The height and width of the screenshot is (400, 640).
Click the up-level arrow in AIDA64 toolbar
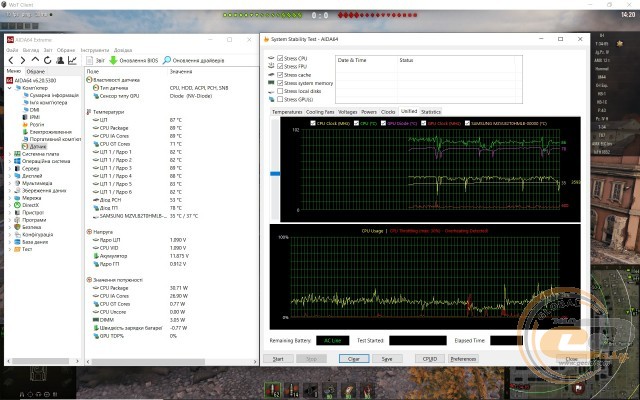pyautogui.click(x=36, y=60)
